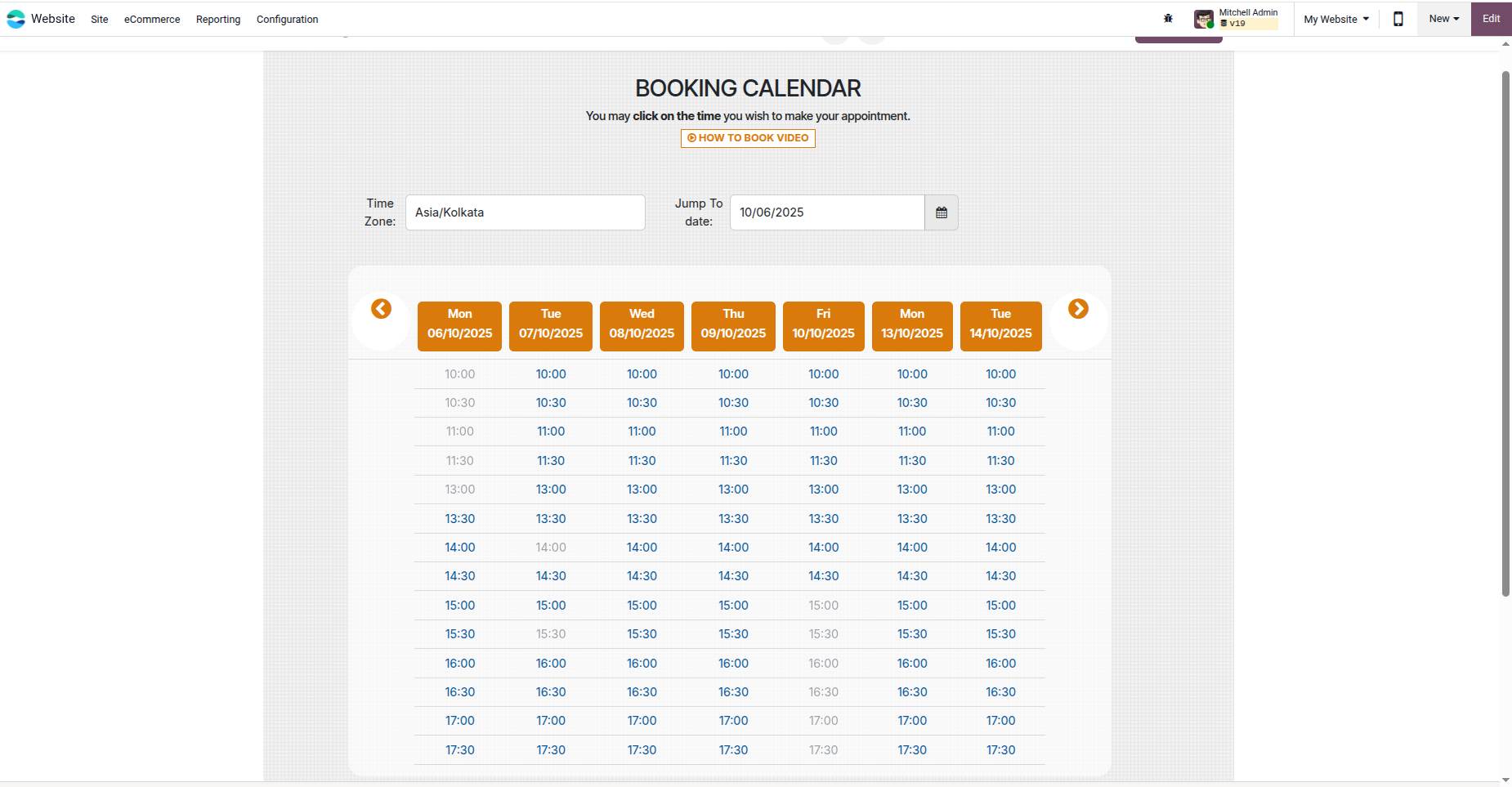This screenshot has width=1512, height=787.
Task: Book 16:30 slot on Mon 13/10/2025
Action: coord(912,692)
